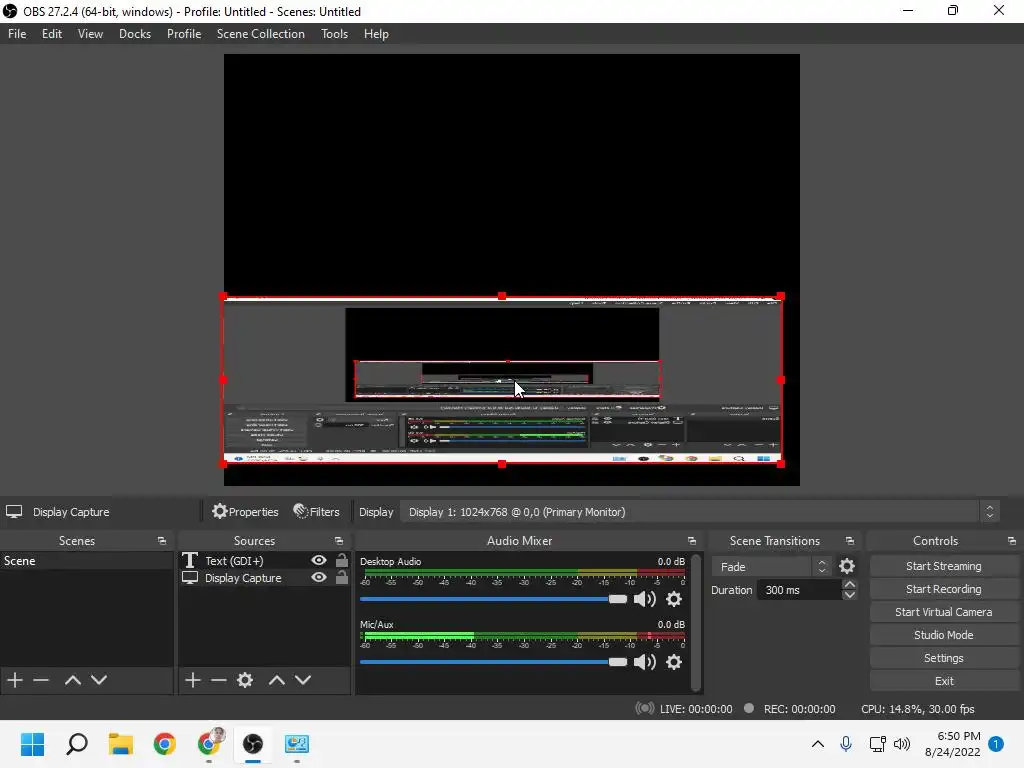The width and height of the screenshot is (1024, 768).
Task: Pop out the Audio Mixer dock
Action: point(692,541)
